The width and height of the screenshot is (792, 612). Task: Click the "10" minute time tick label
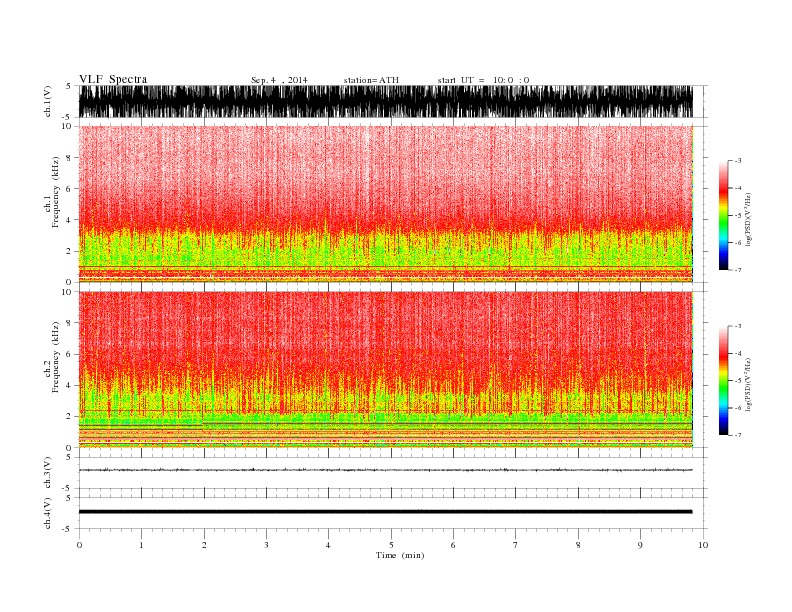(703, 545)
